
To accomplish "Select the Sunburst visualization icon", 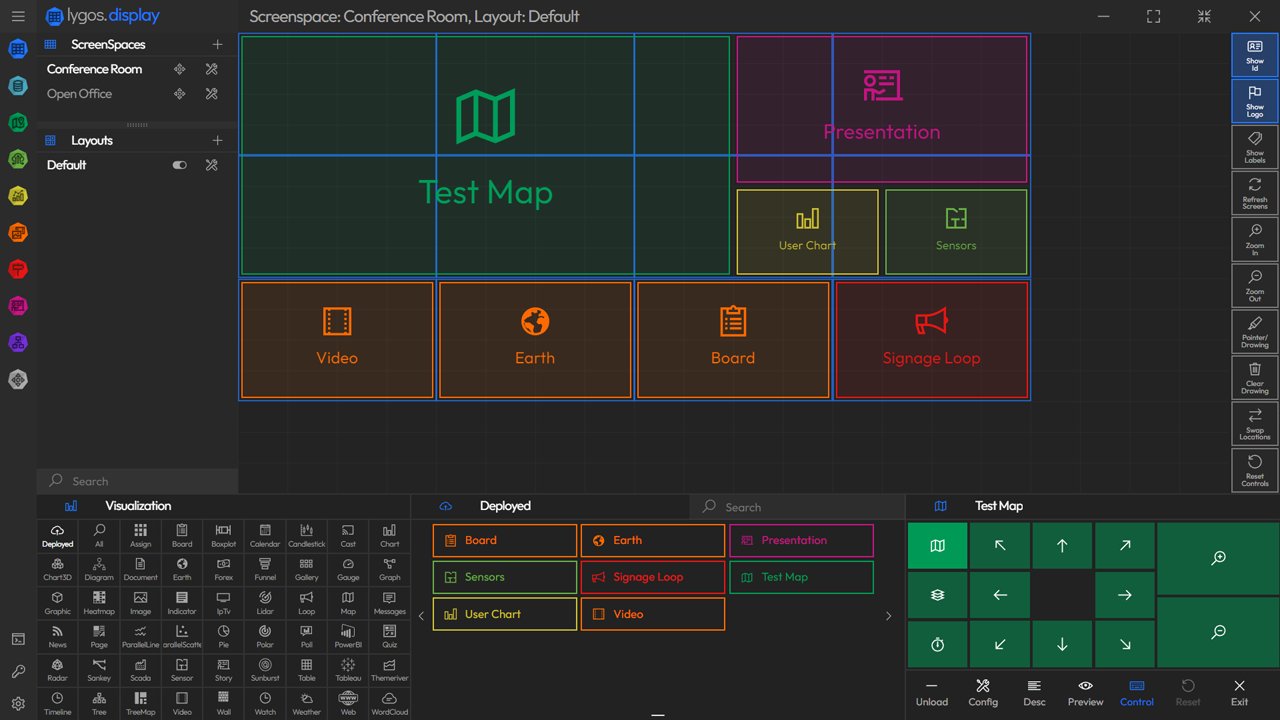I will (265, 669).
